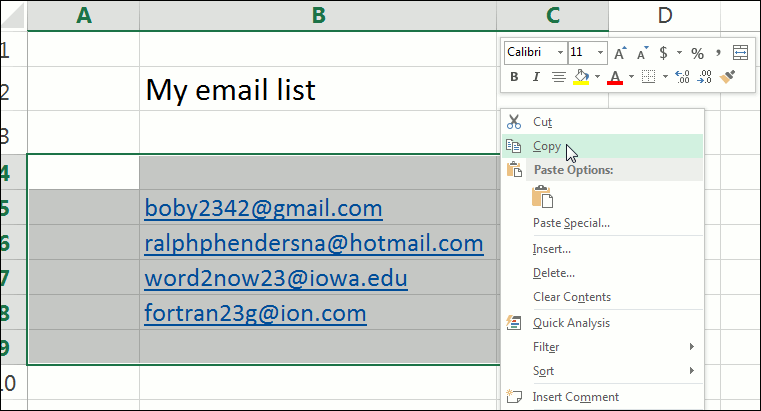761x411 pixels.
Task: Open the accounting format dropdown arrow
Action: pos(679,52)
